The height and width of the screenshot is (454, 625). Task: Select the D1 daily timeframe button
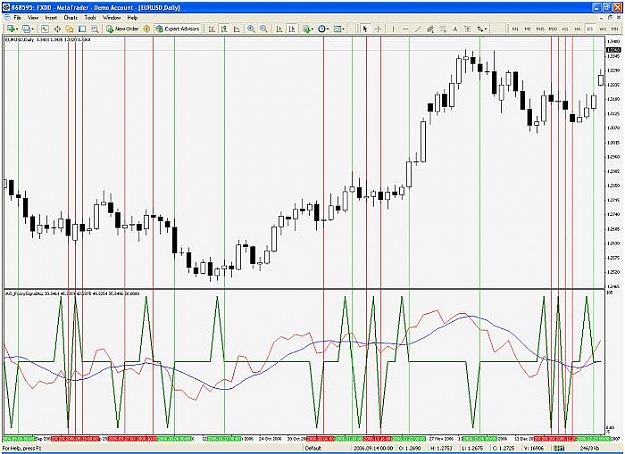coord(590,29)
